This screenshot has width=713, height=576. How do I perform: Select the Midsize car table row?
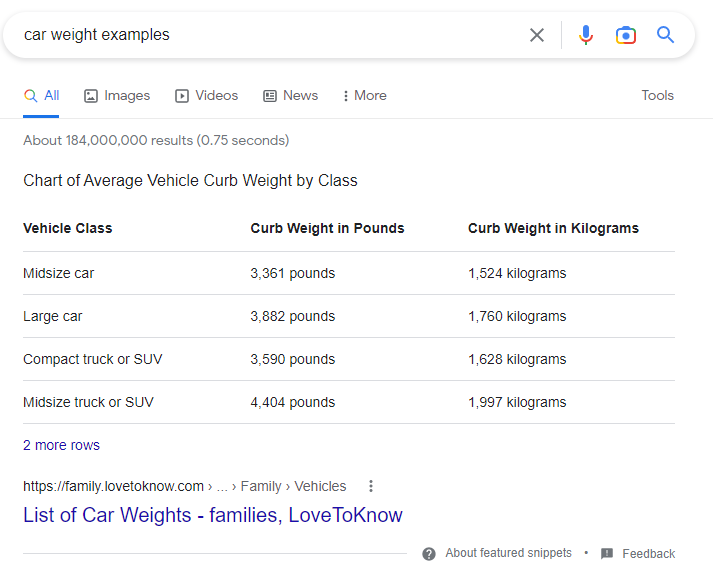(x=349, y=273)
